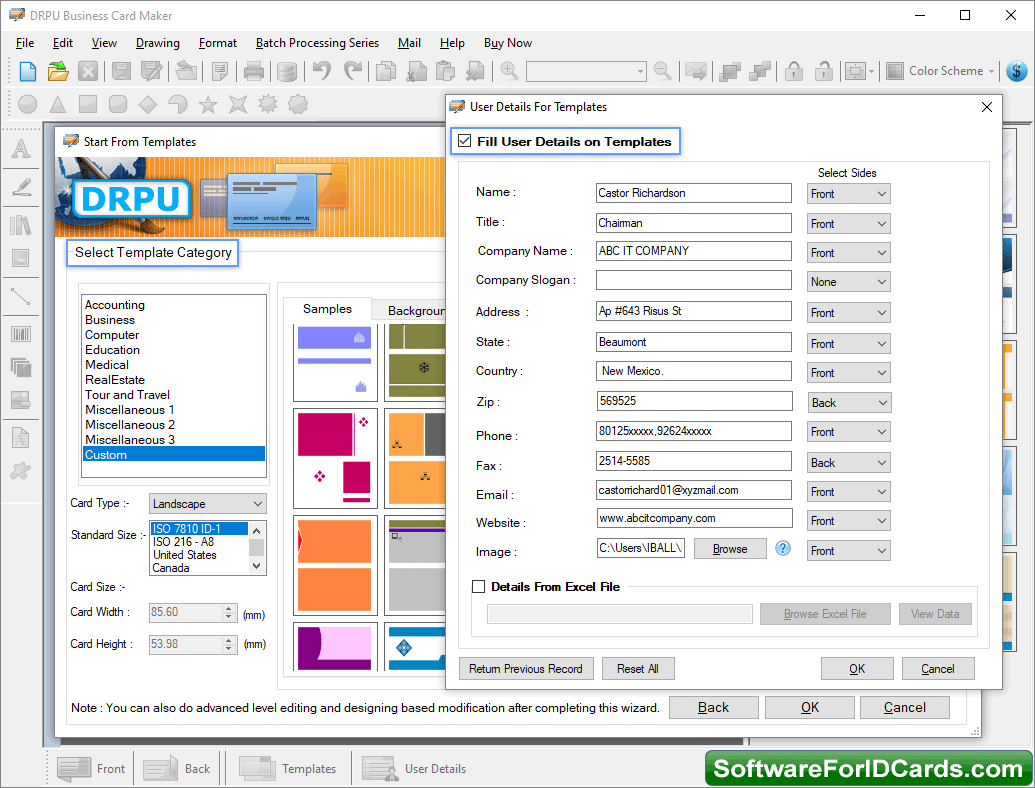Open the Drawing menu
The width and height of the screenshot is (1035, 788).
(x=157, y=43)
